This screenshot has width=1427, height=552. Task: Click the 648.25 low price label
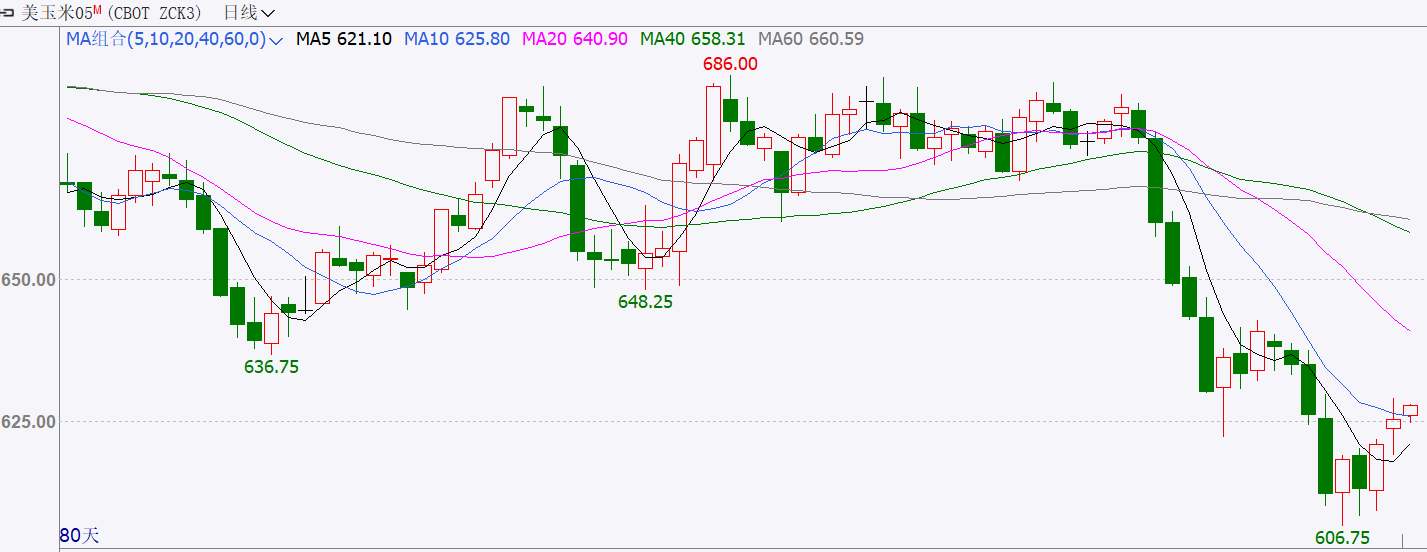645,301
